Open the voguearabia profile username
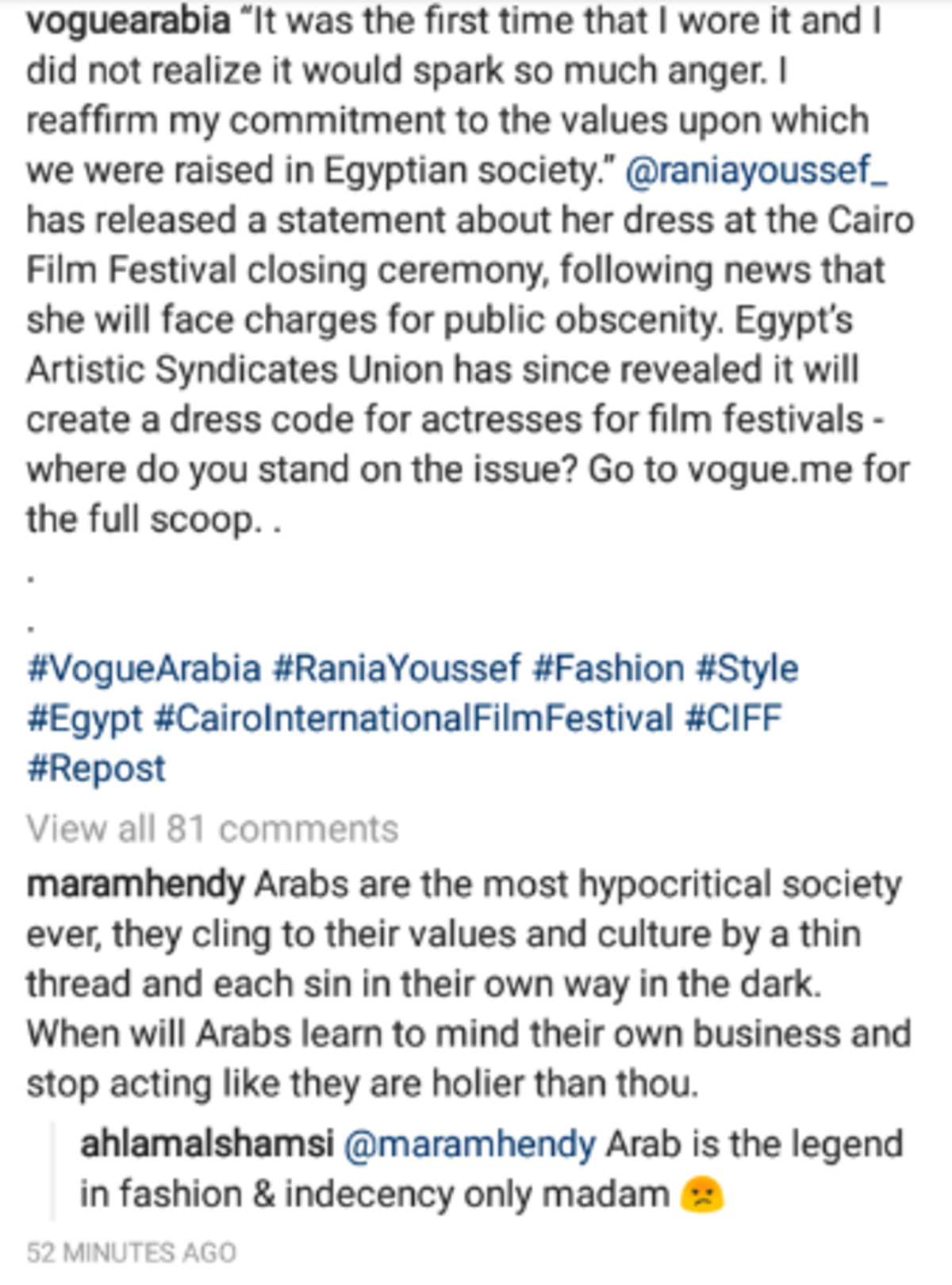Viewport: 952px width, 1285px height. click(x=129, y=22)
